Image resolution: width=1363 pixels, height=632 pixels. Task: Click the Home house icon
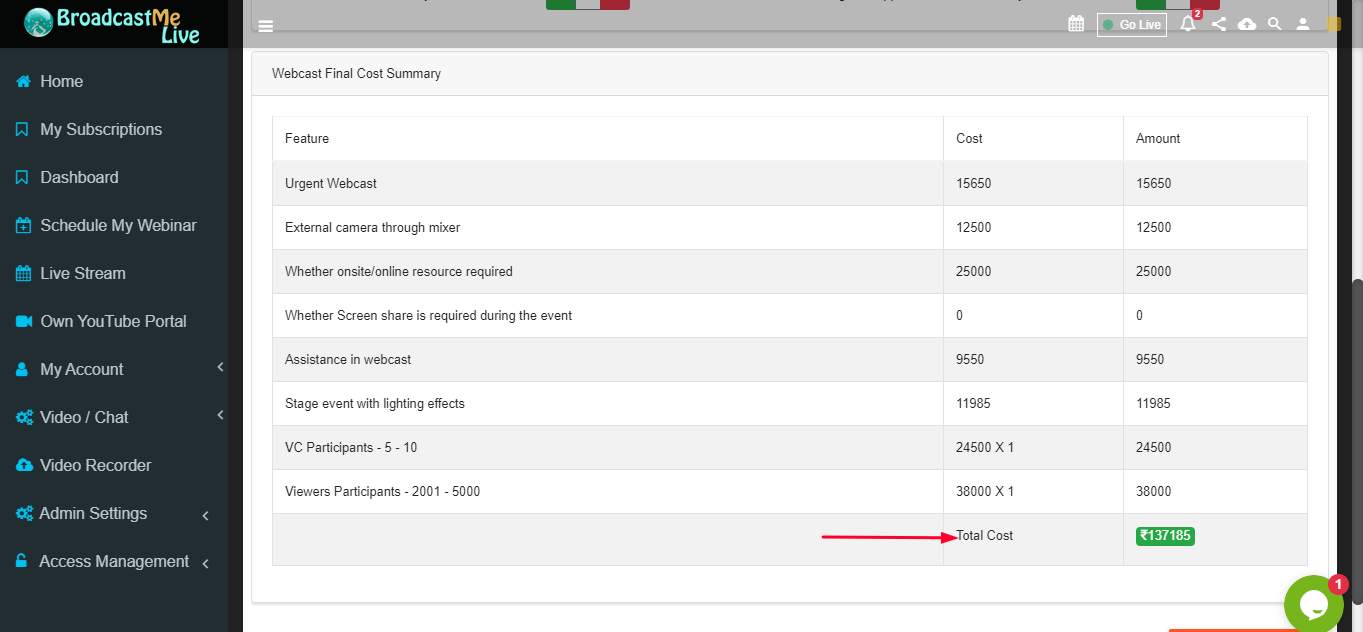pyautogui.click(x=23, y=82)
